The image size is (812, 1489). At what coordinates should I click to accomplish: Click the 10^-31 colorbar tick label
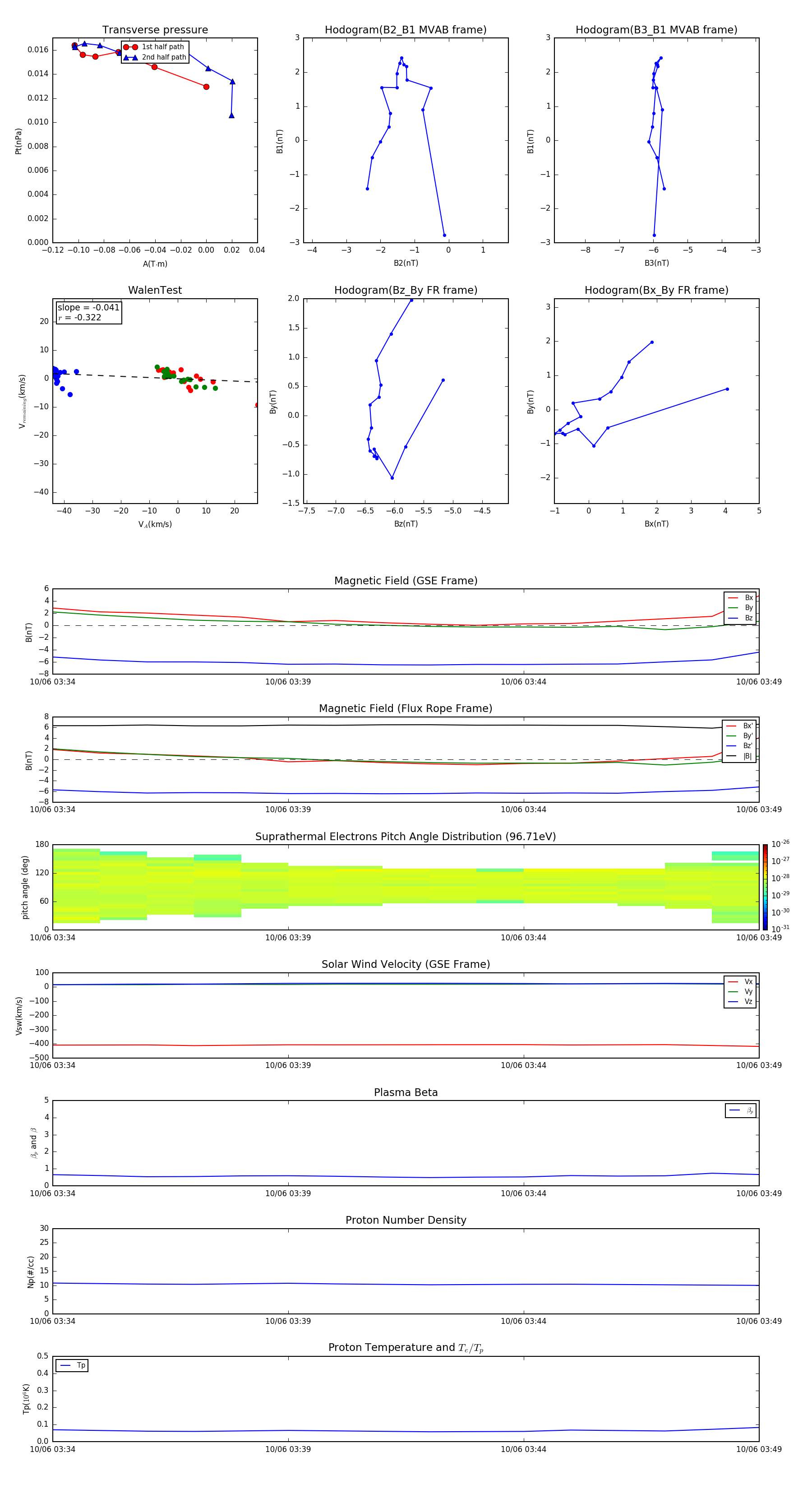pos(780,929)
